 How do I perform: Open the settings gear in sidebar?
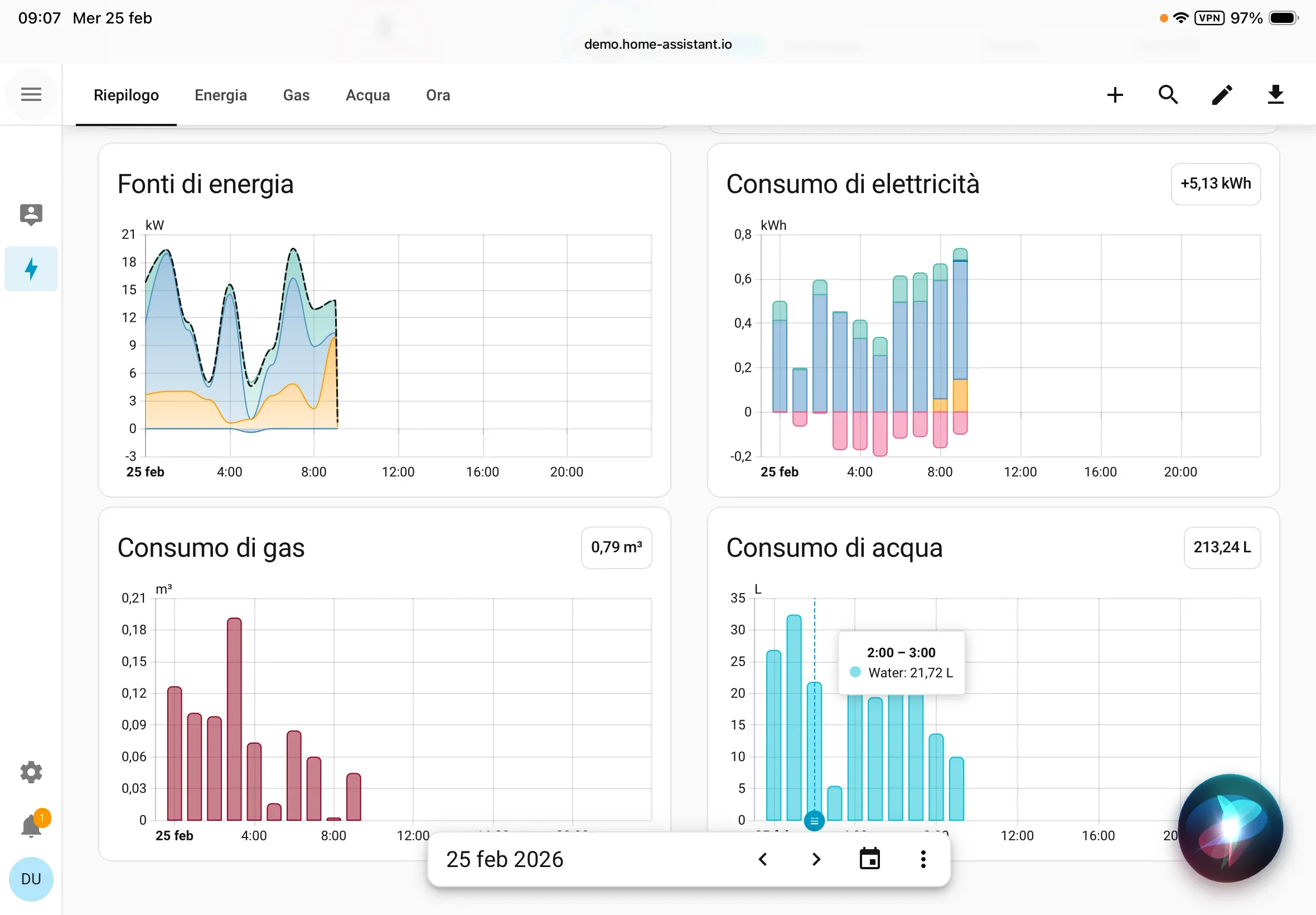(x=31, y=772)
